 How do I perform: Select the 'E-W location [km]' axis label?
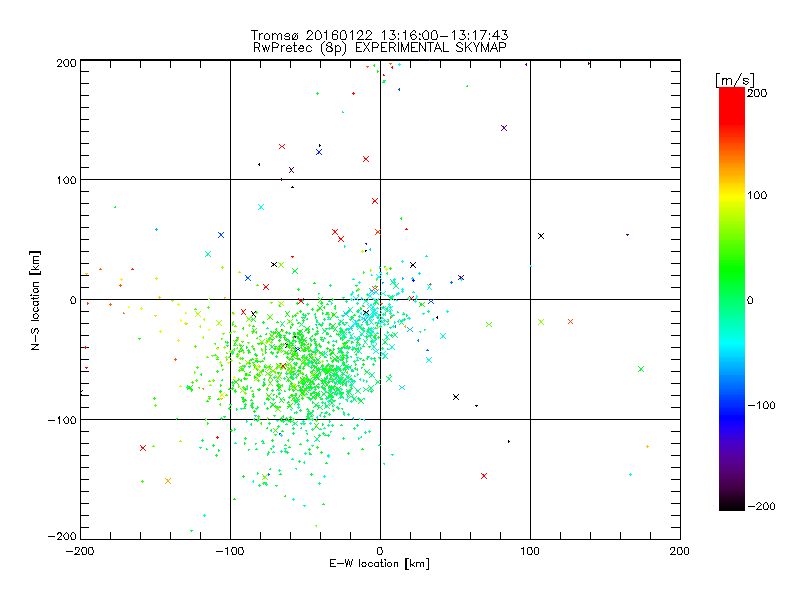379,563
